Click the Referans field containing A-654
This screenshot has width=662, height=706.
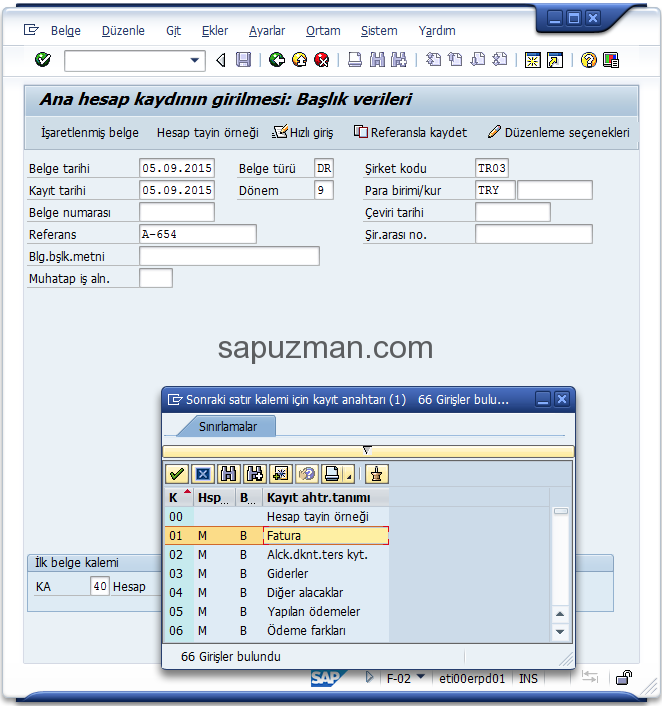(x=198, y=234)
